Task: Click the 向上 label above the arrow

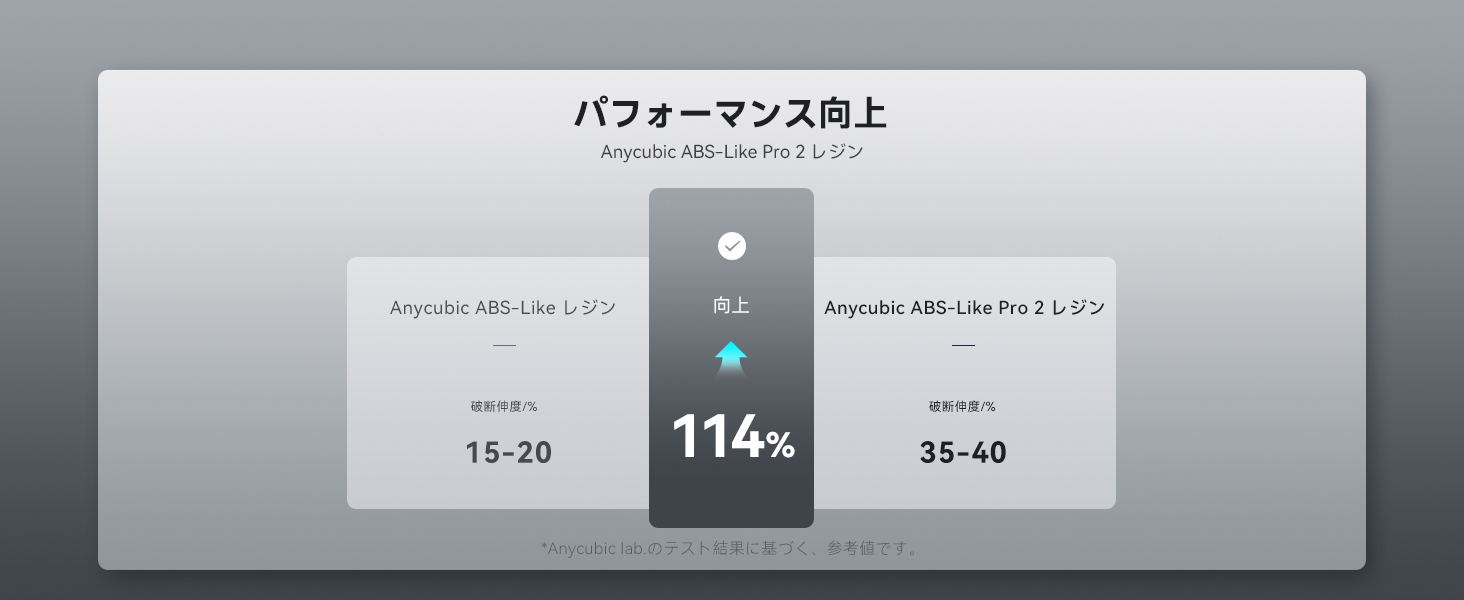Action: point(731,306)
